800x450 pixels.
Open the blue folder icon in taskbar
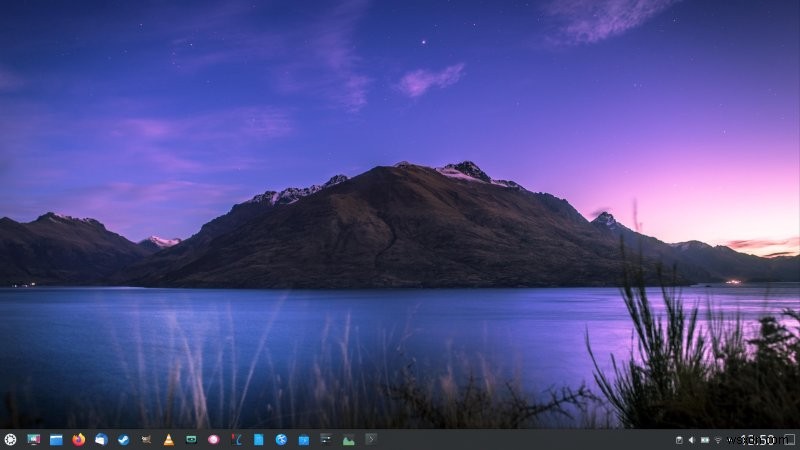[x=304, y=440]
